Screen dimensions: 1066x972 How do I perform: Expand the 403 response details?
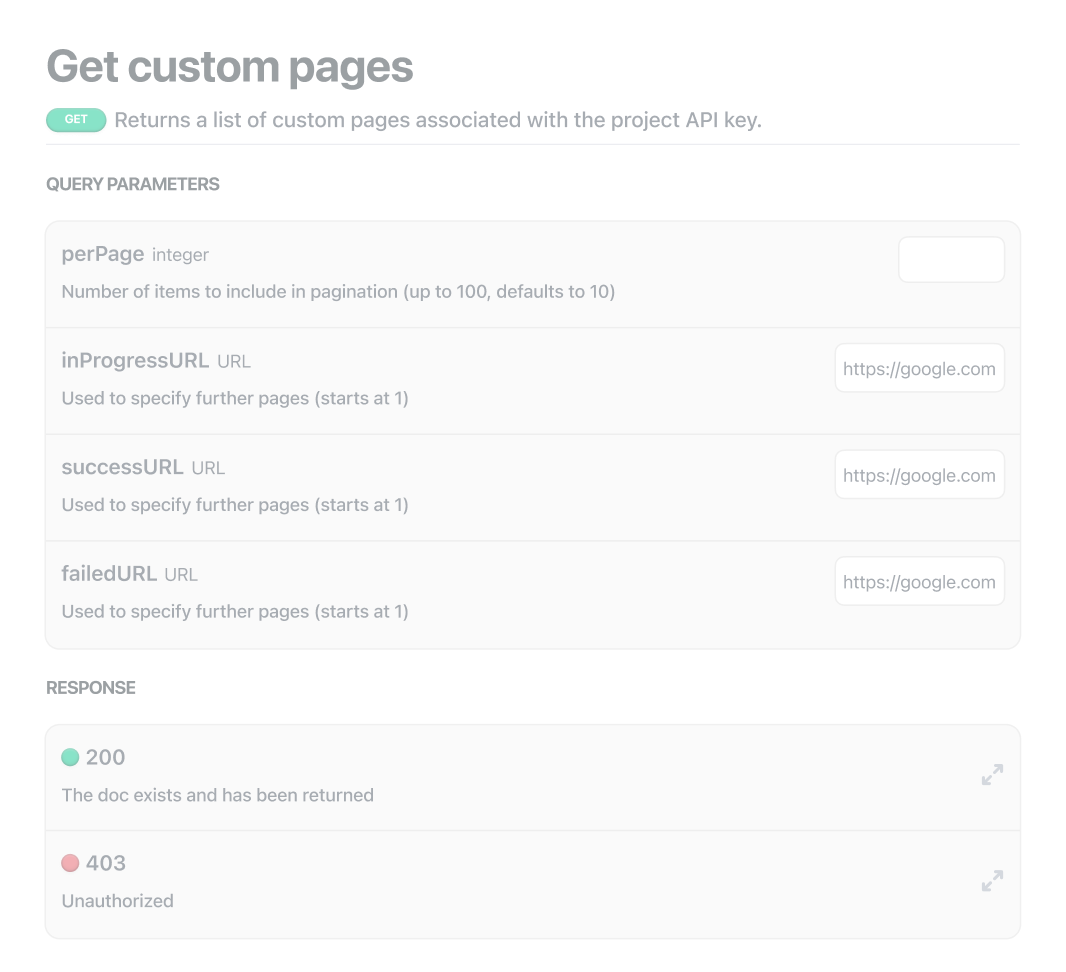pyautogui.click(x=991, y=881)
